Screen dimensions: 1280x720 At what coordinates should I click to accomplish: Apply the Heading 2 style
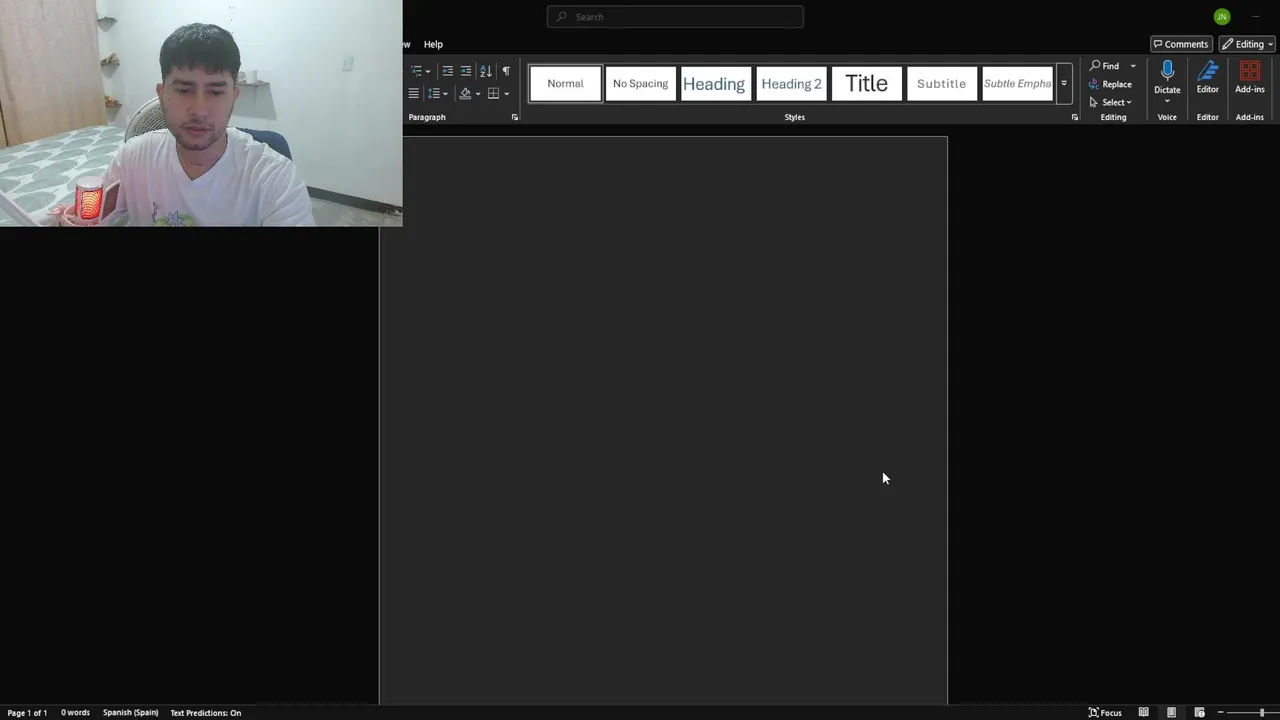[791, 84]
